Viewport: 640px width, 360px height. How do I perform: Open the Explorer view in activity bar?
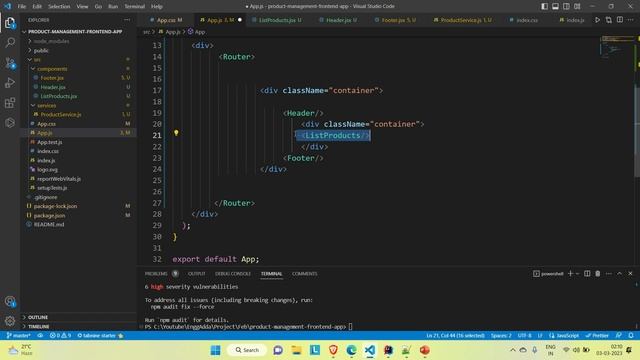point(10,23)
